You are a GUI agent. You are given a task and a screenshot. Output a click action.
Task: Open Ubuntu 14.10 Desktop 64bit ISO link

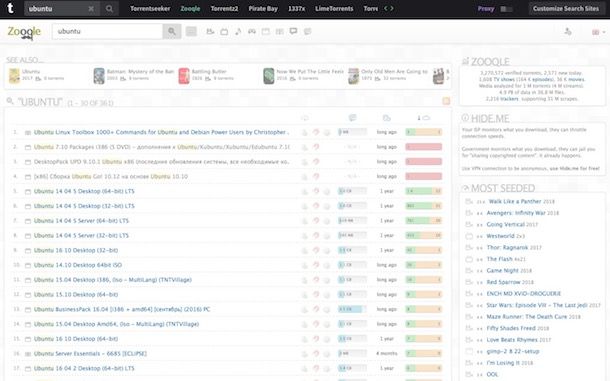pos(78,265)
